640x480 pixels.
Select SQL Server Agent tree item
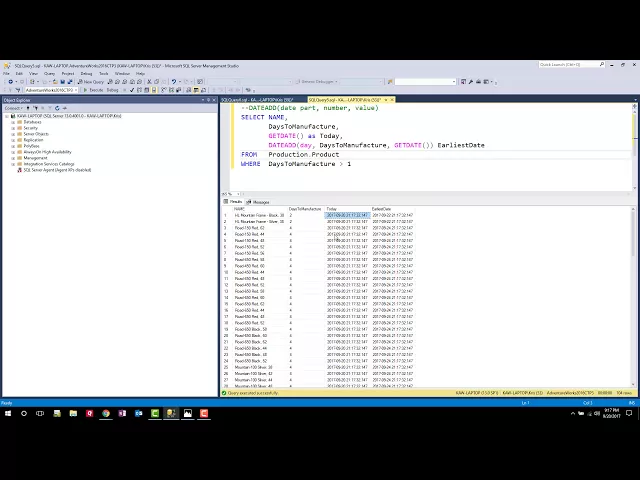(57, 170)
